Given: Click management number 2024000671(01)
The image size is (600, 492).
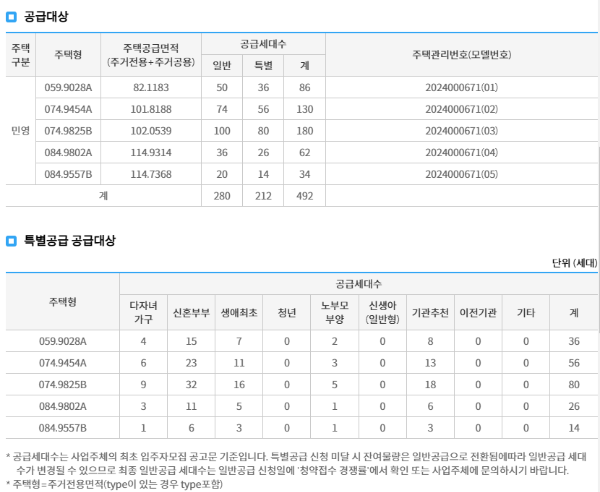Looking at the screenshot, I should (x=461, y=88).
